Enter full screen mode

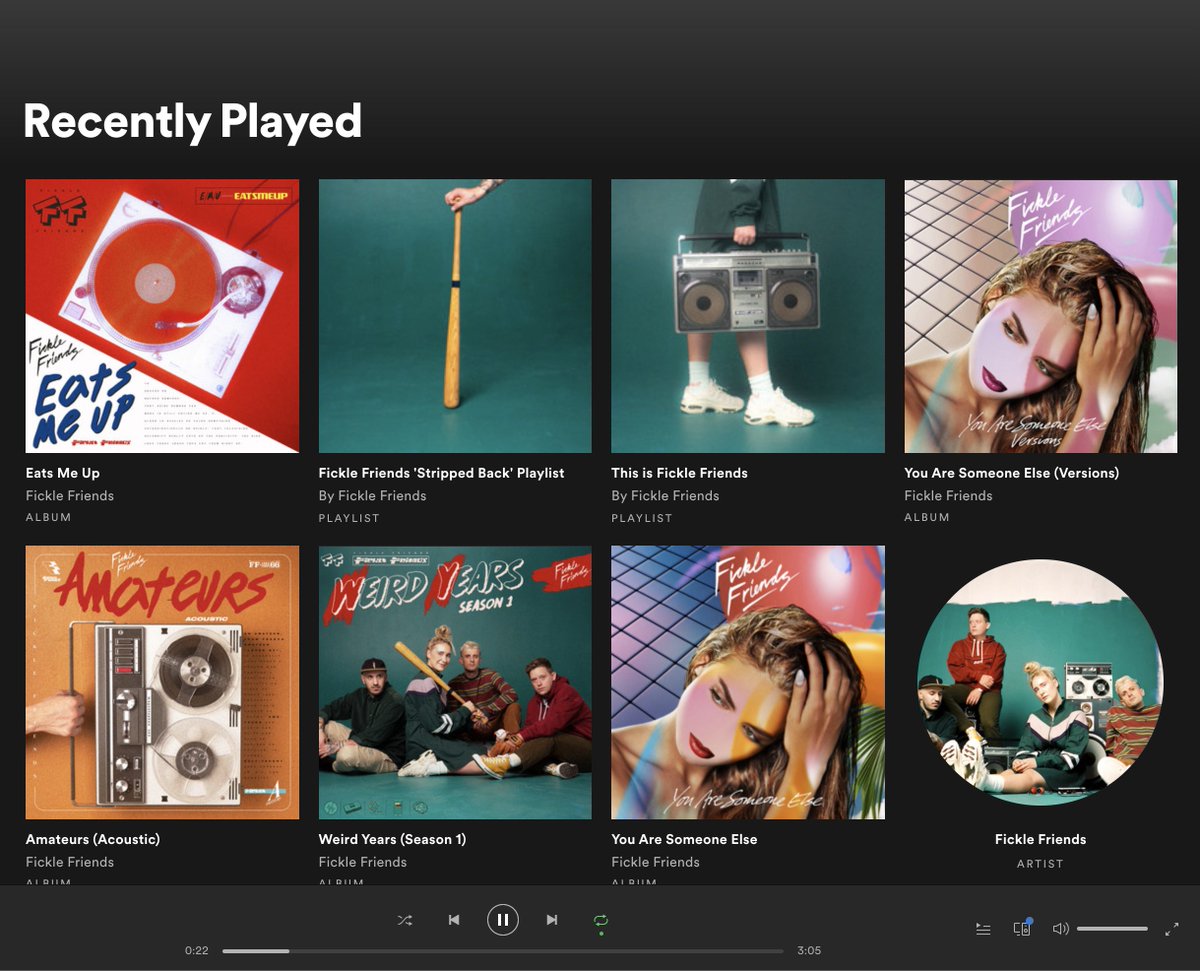(1172, 929)
